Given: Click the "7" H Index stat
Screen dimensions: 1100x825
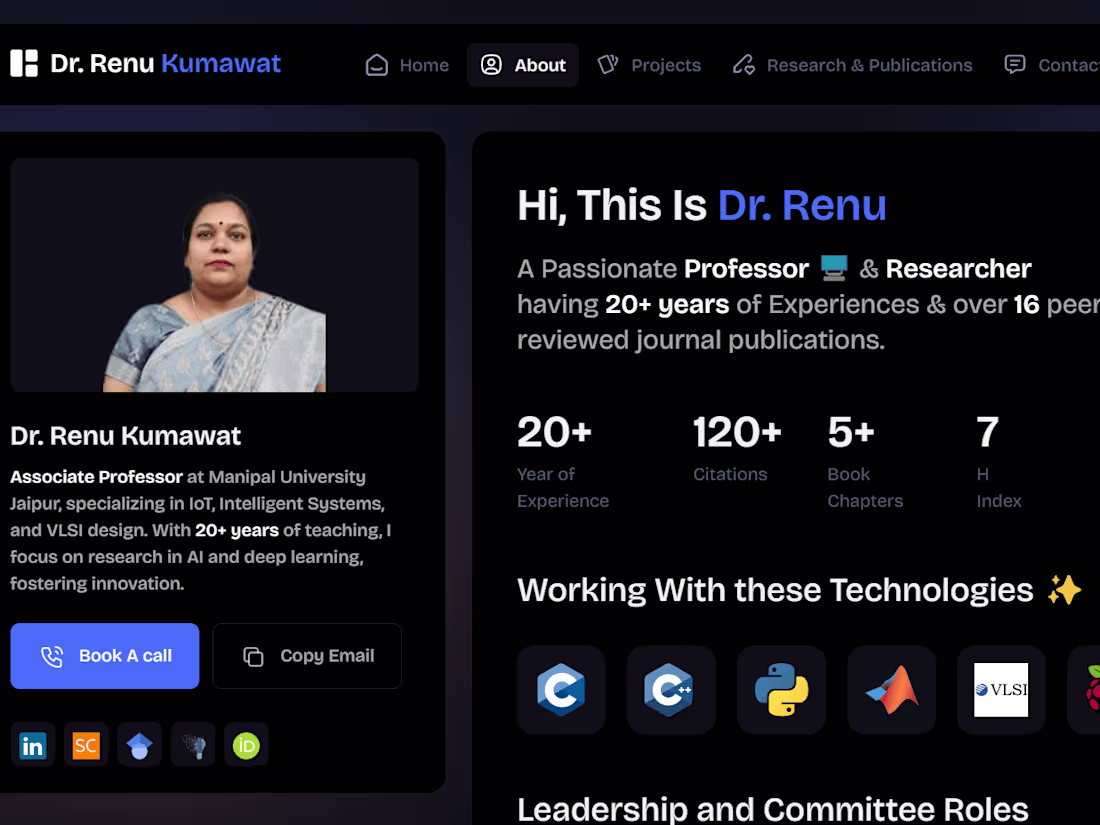Looking at the screenshot, I should [x=988, y=432].
